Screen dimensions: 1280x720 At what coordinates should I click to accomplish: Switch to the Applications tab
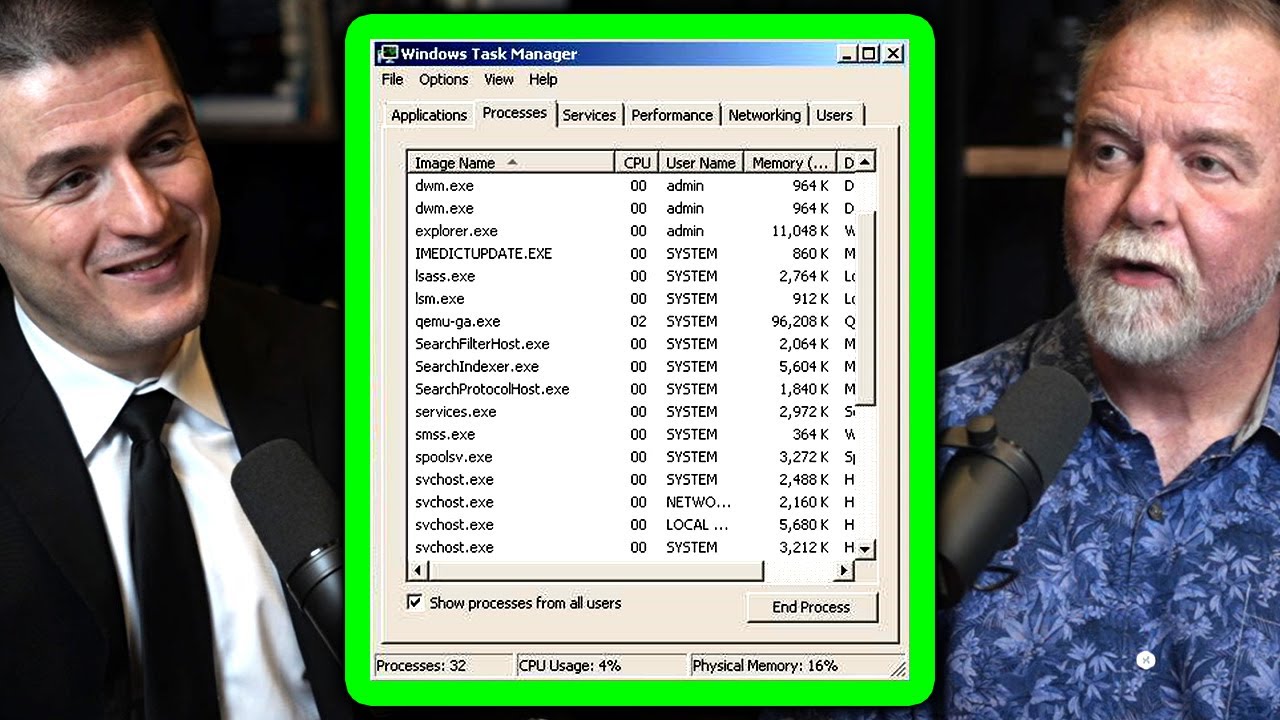click(x=429, y=115)
